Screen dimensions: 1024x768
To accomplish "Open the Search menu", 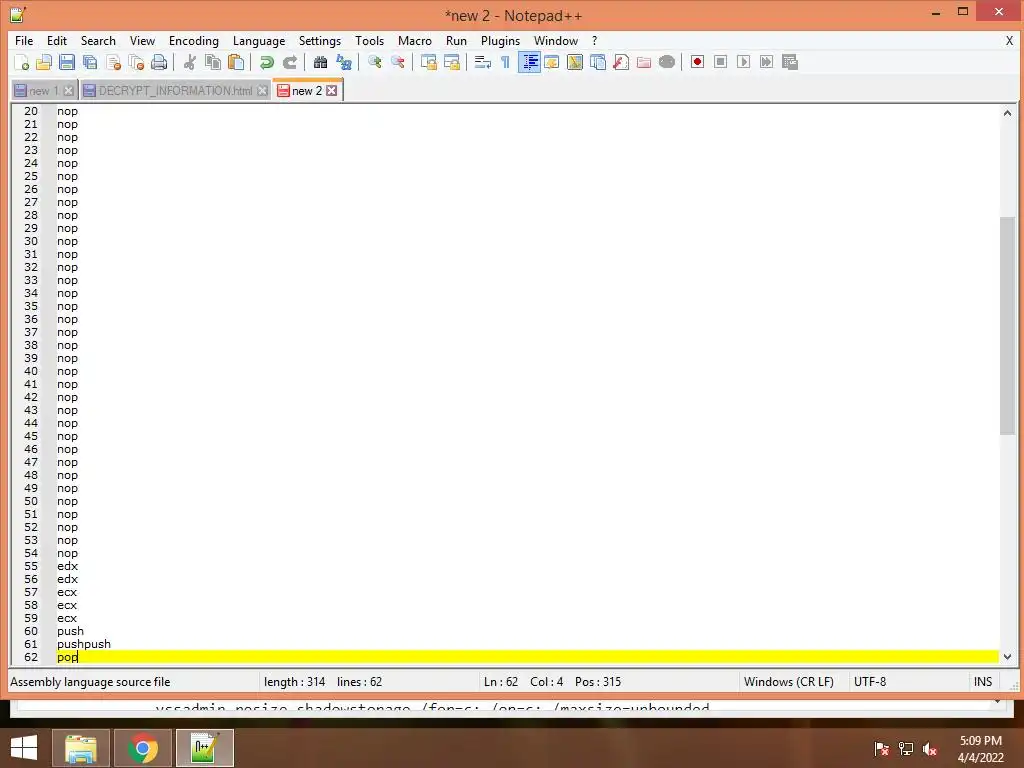I will click(98, 40).
